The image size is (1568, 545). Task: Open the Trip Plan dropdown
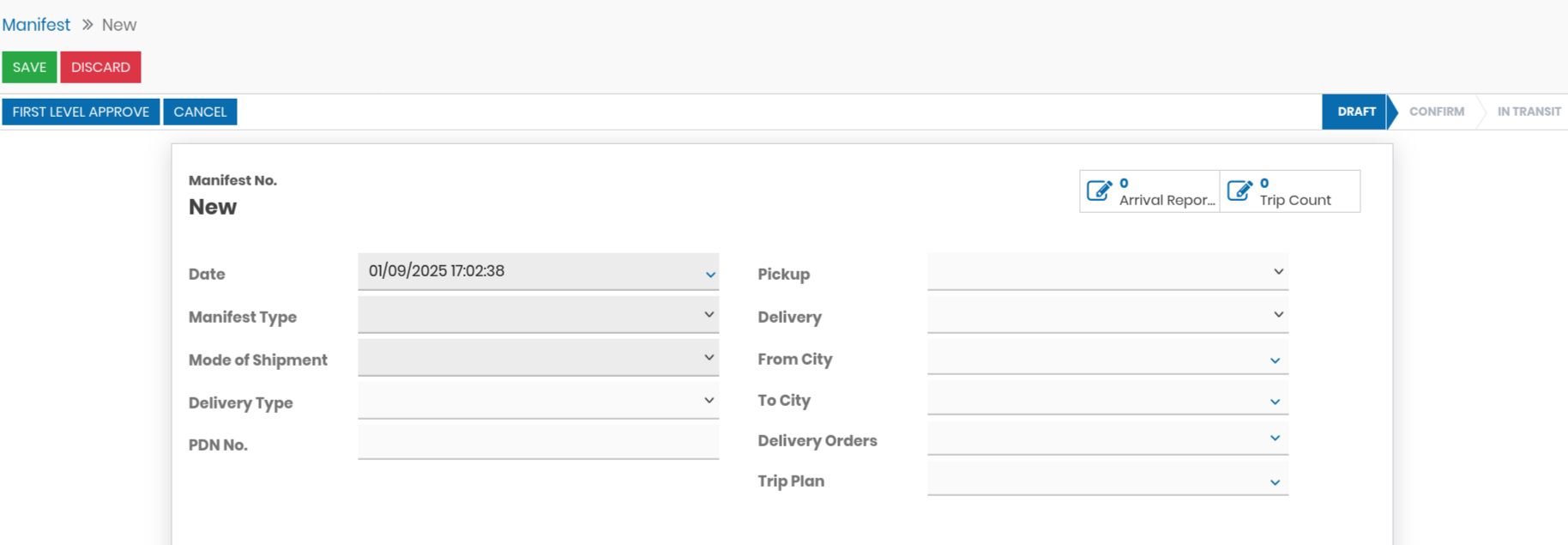point(1275,482)
